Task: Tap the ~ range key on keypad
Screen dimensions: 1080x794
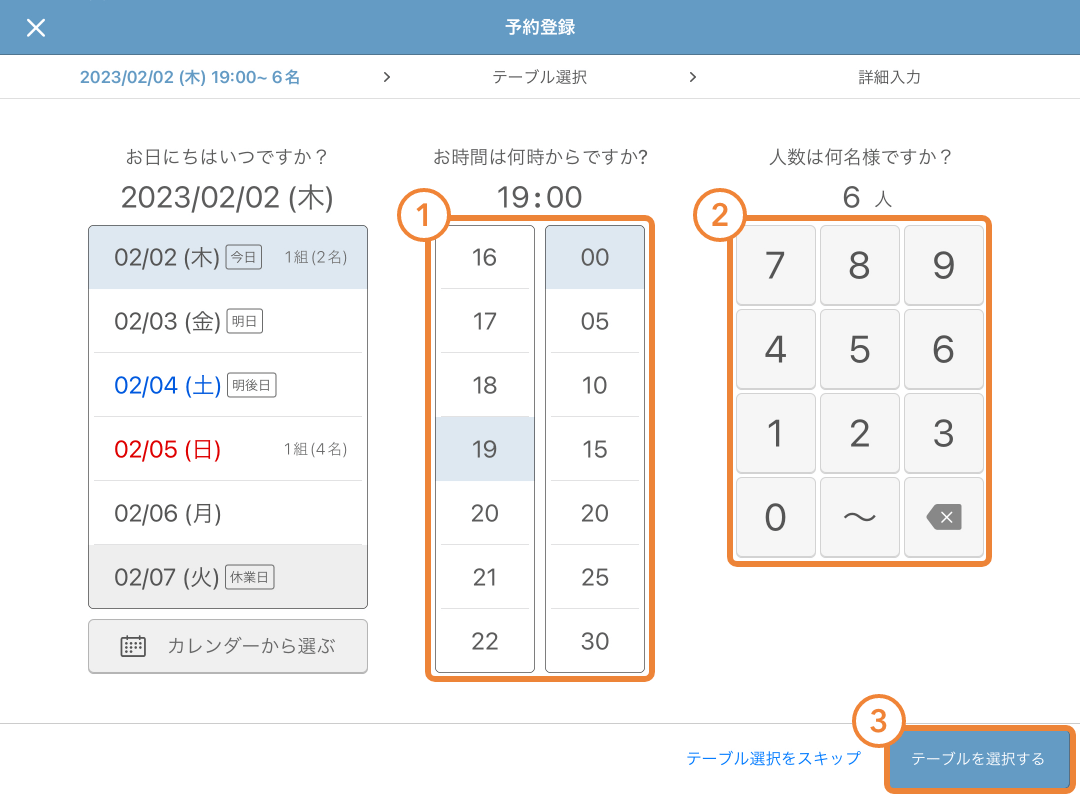Action: [x=860, y=517]
